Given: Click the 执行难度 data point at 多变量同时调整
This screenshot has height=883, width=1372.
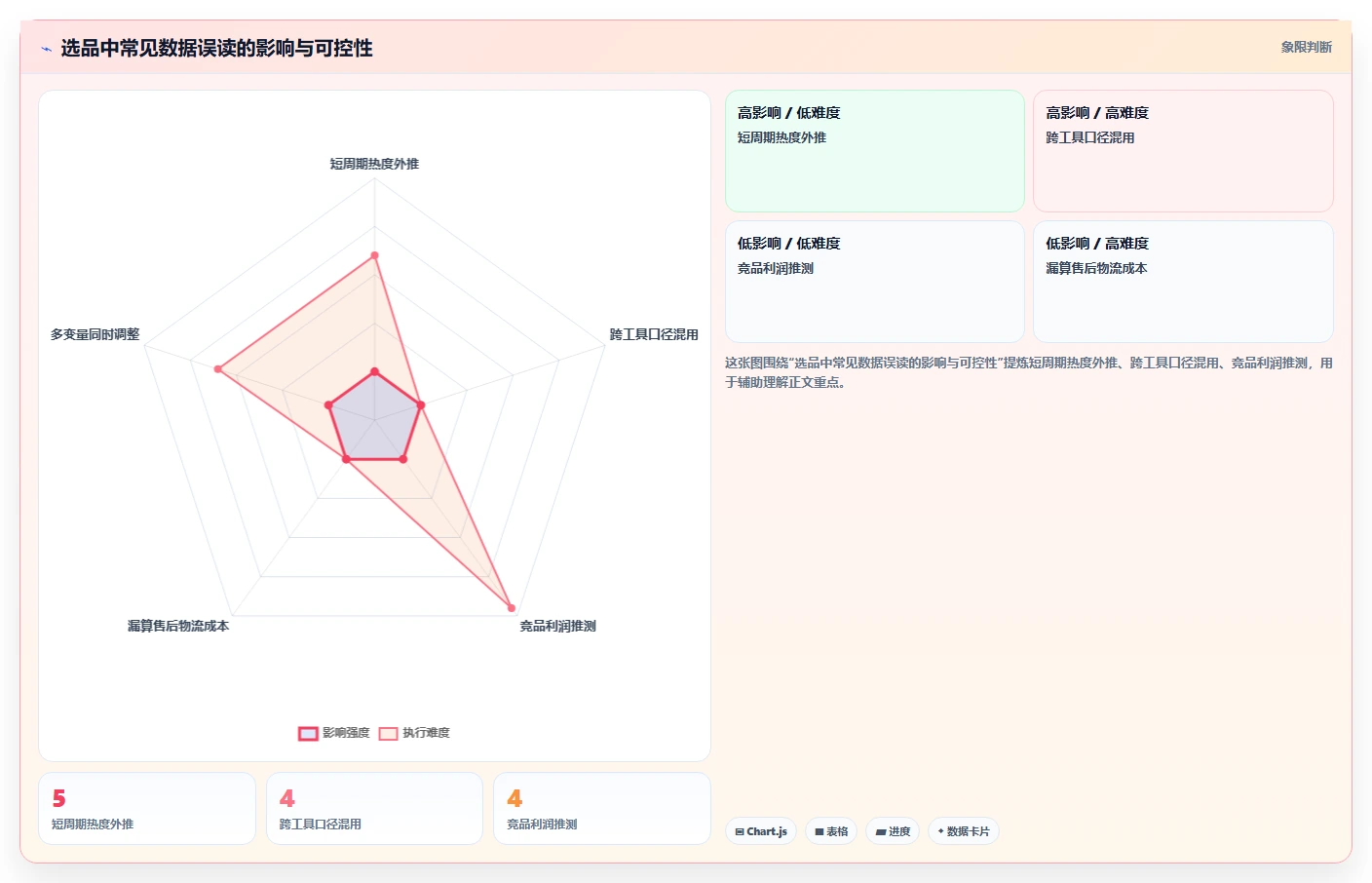Looking at the screenshot, I should pos(218,369).
